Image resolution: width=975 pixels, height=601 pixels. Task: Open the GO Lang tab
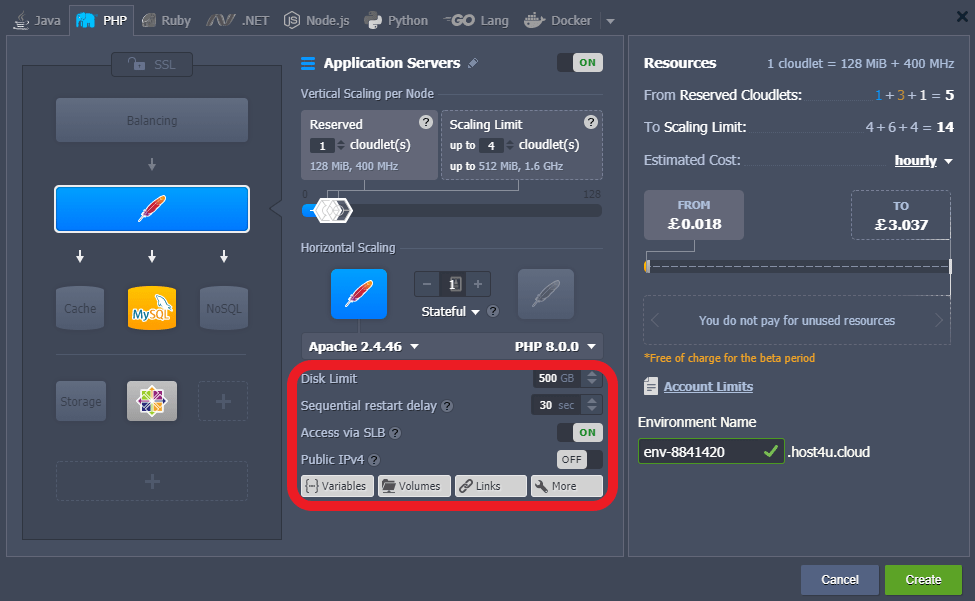coord(476,21)
